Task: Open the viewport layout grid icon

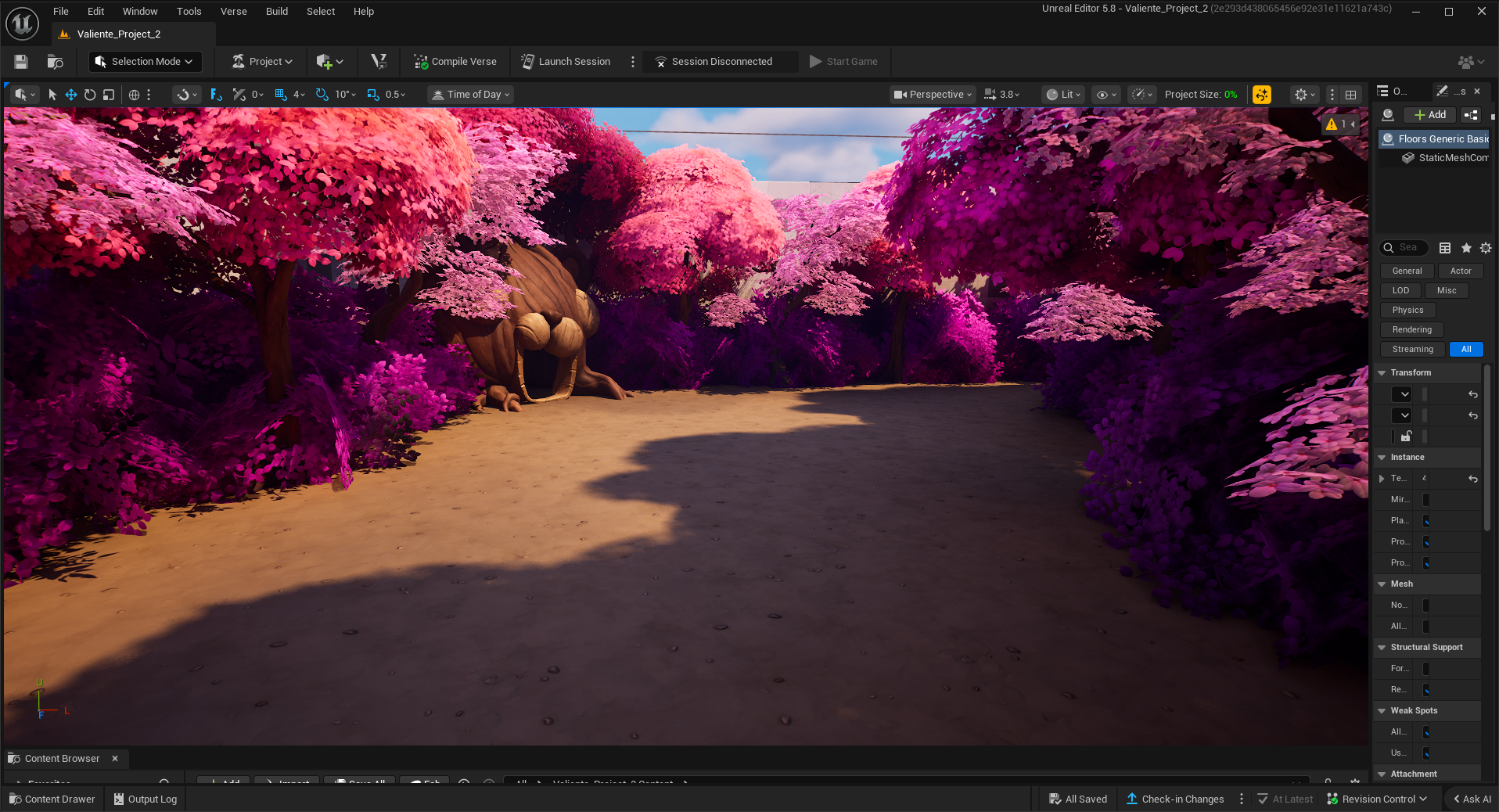Action: click(x=1350, y=95)
